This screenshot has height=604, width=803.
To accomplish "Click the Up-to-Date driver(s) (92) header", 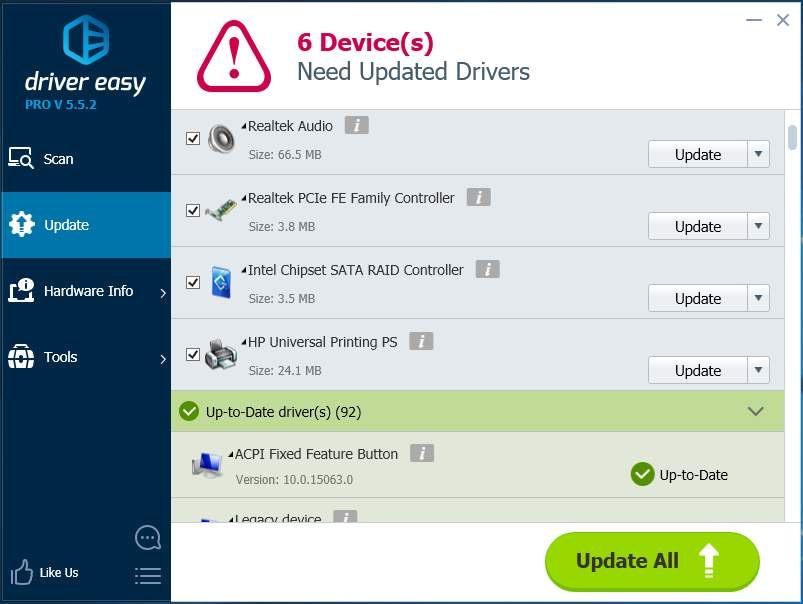I will click(478, 411).
